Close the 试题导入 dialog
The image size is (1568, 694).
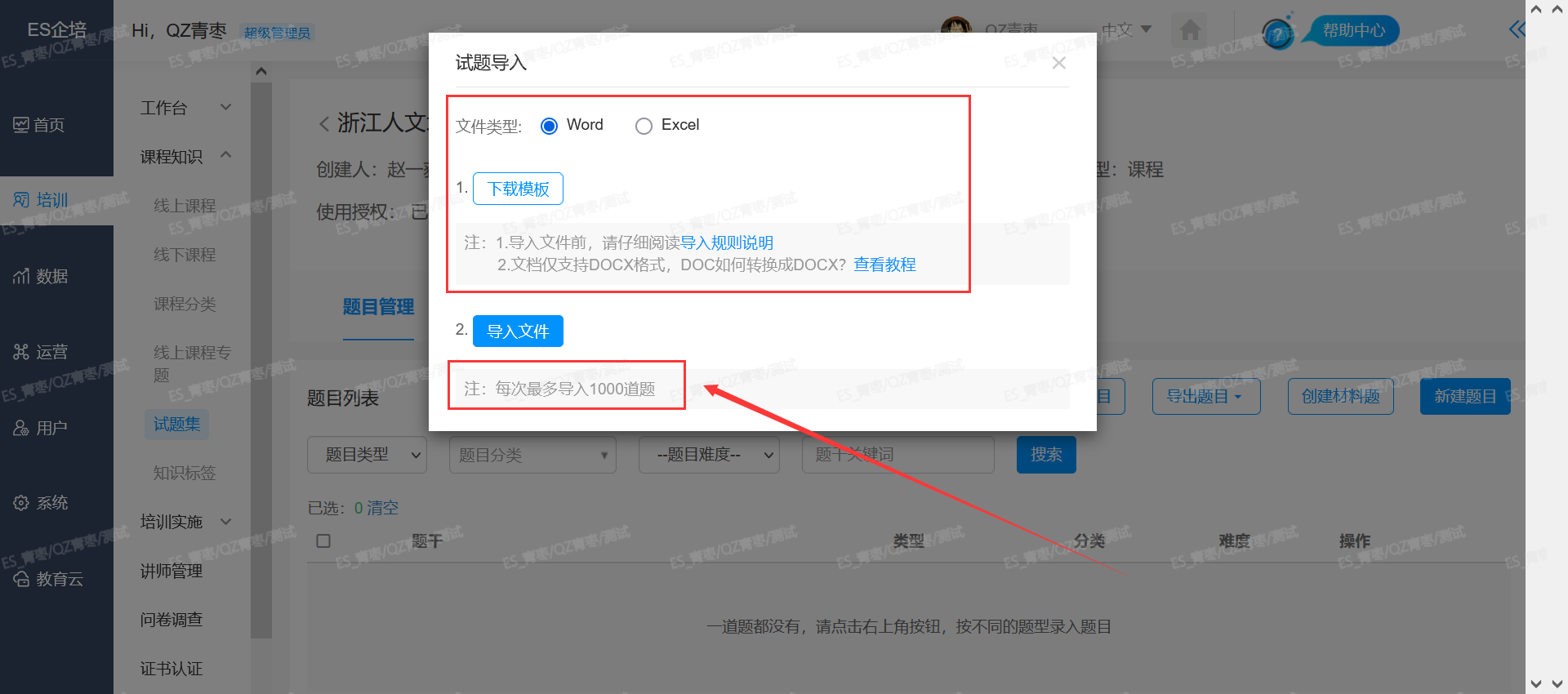(x=1058, y=63)
